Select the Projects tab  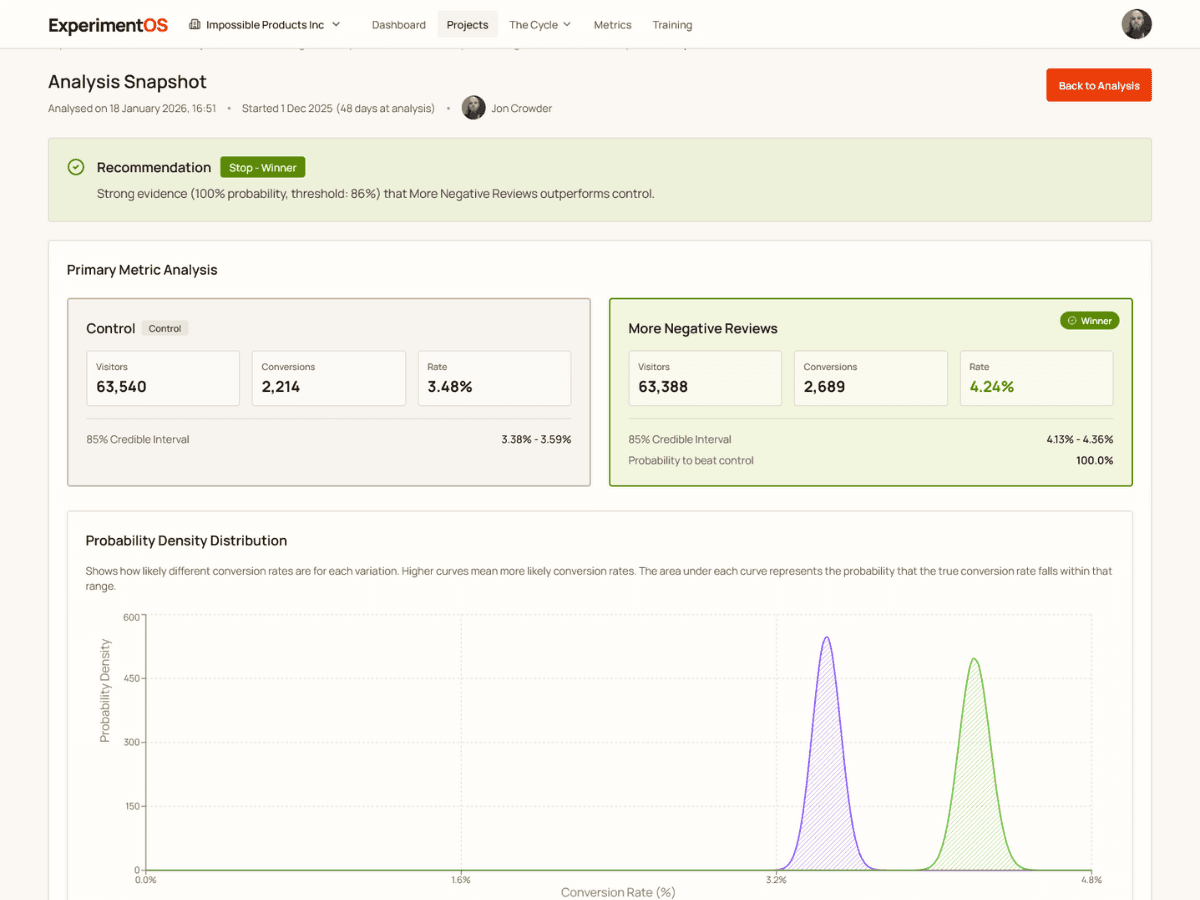[x=467, y=24]
